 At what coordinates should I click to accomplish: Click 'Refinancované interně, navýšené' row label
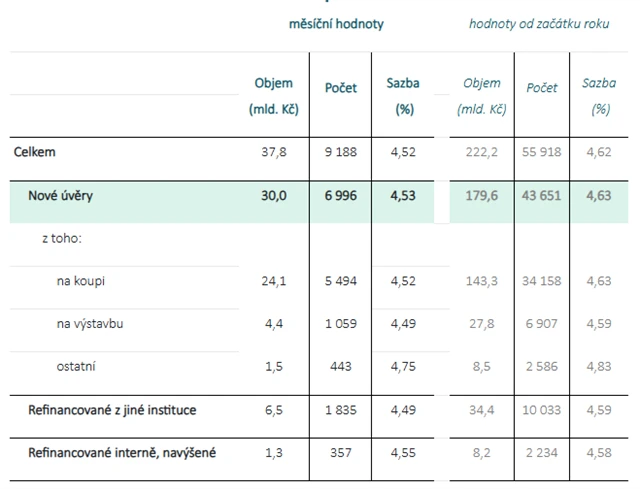(121, 453)
